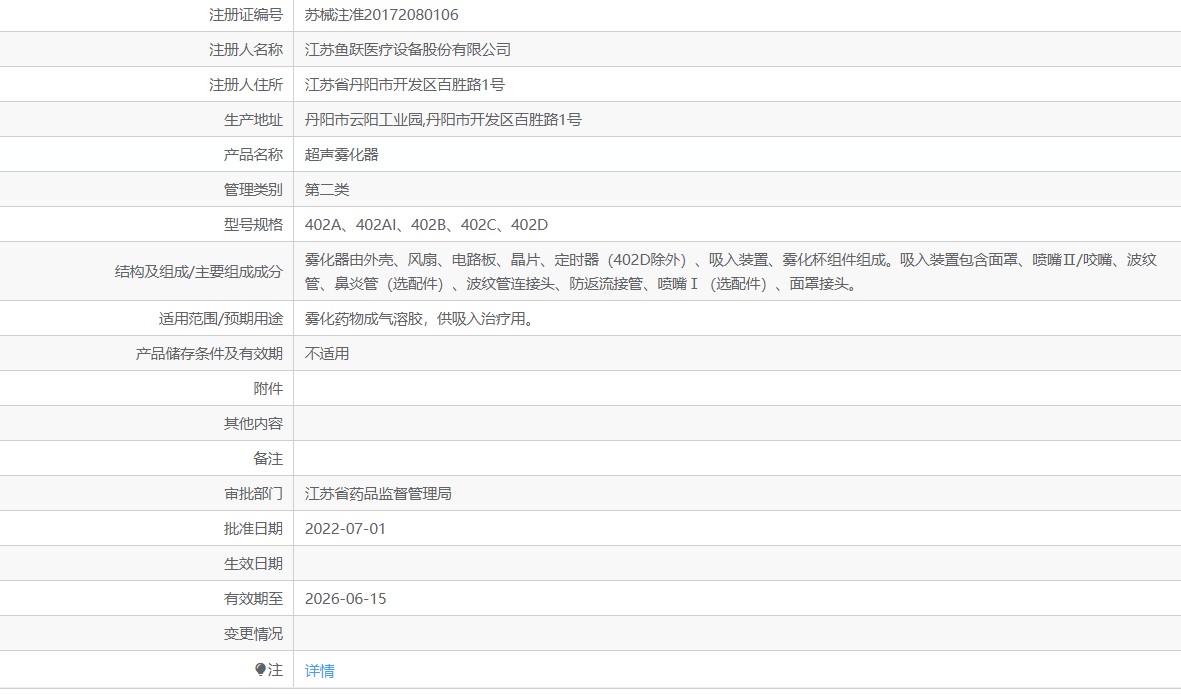1181x694 pixels.
Task: Click approval date 2022-07-01
Action: [x=345, y=529]
